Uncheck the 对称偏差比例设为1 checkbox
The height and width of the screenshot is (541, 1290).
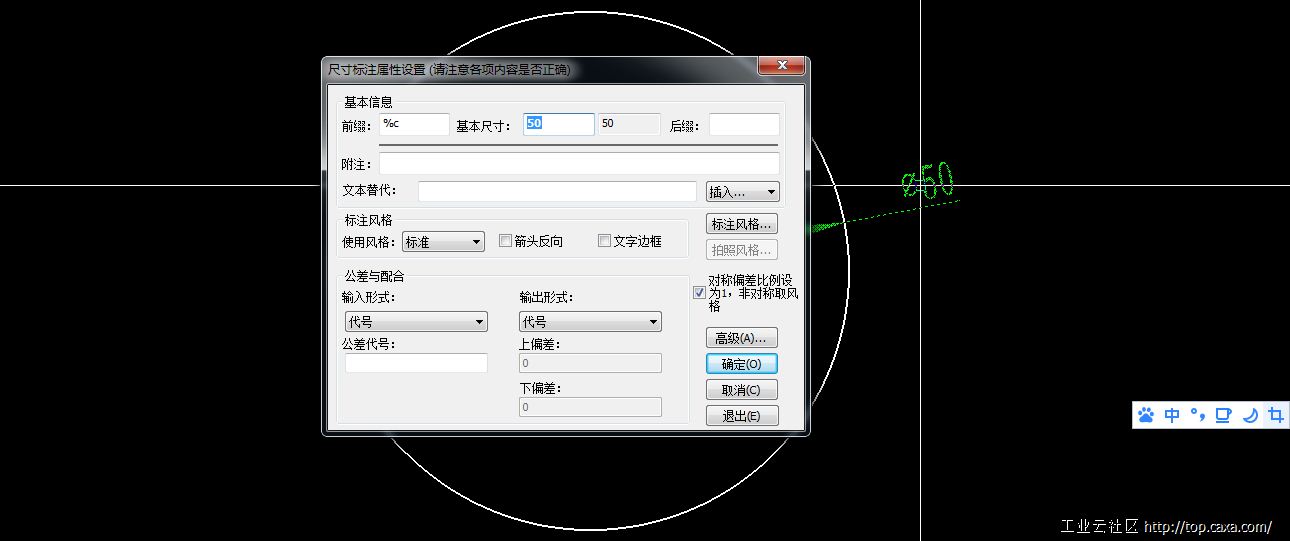pyautogui.click(x=699, y=293)
